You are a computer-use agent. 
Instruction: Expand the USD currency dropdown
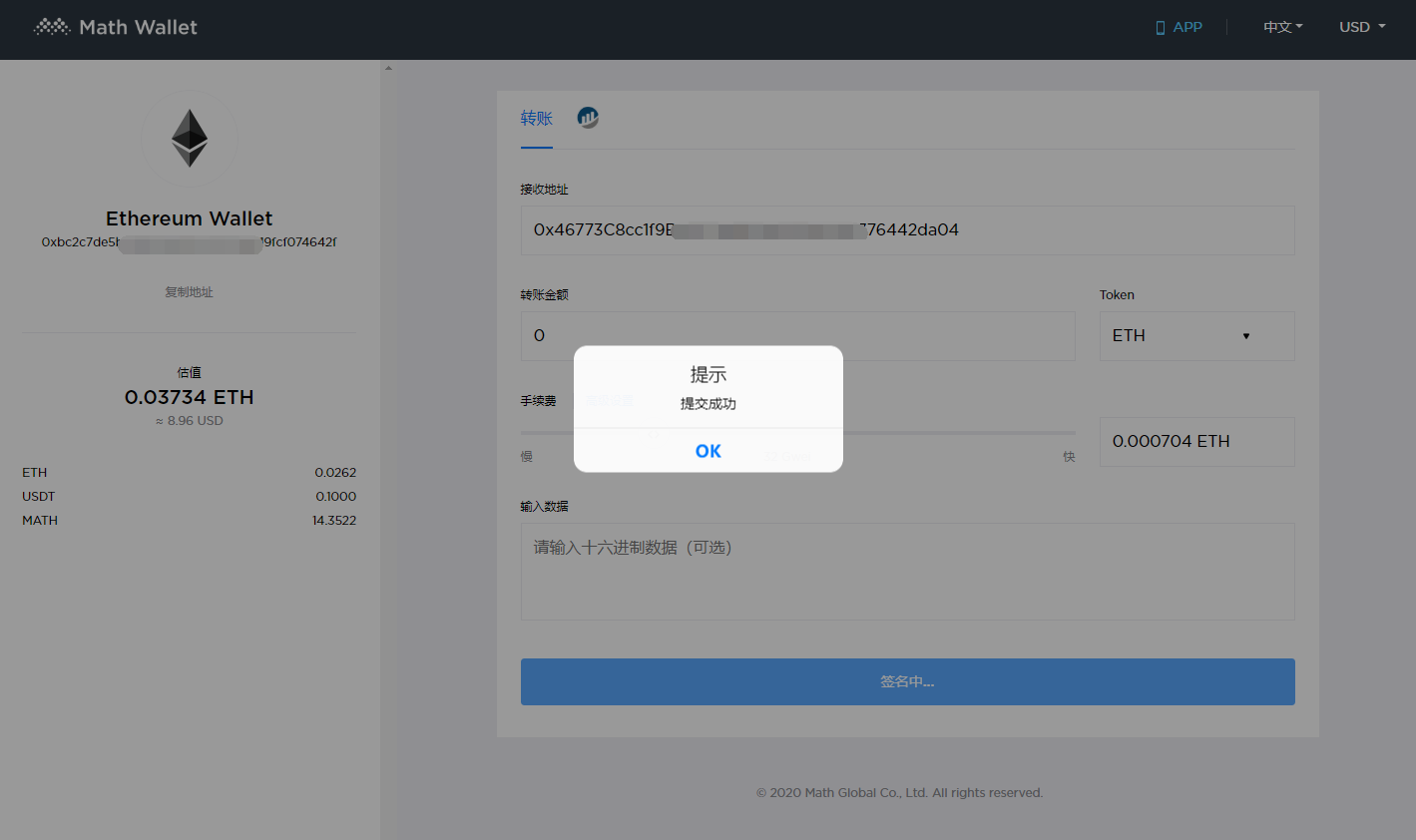[1362, 27]
